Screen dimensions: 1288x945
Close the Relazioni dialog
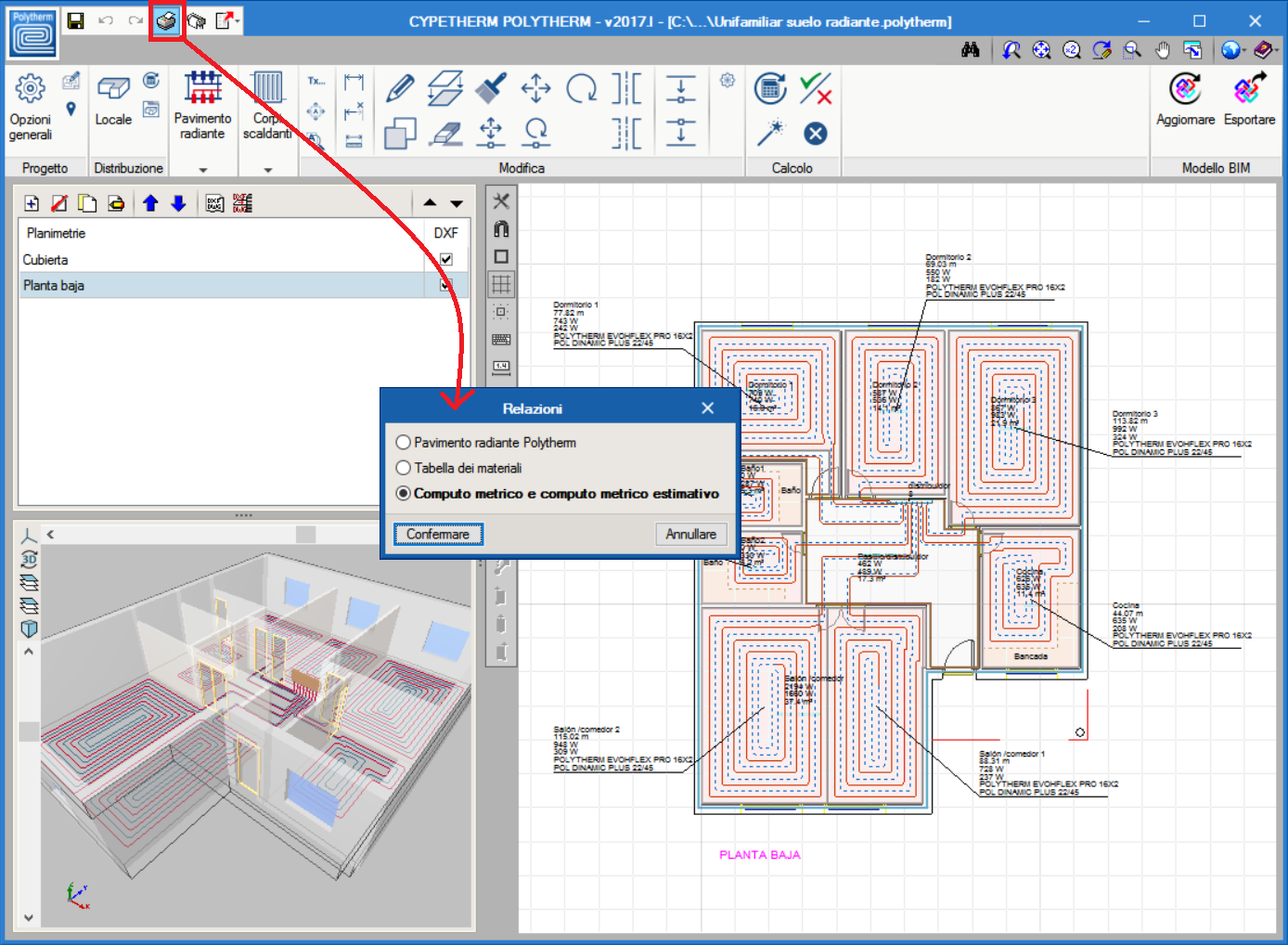[707, 408]
